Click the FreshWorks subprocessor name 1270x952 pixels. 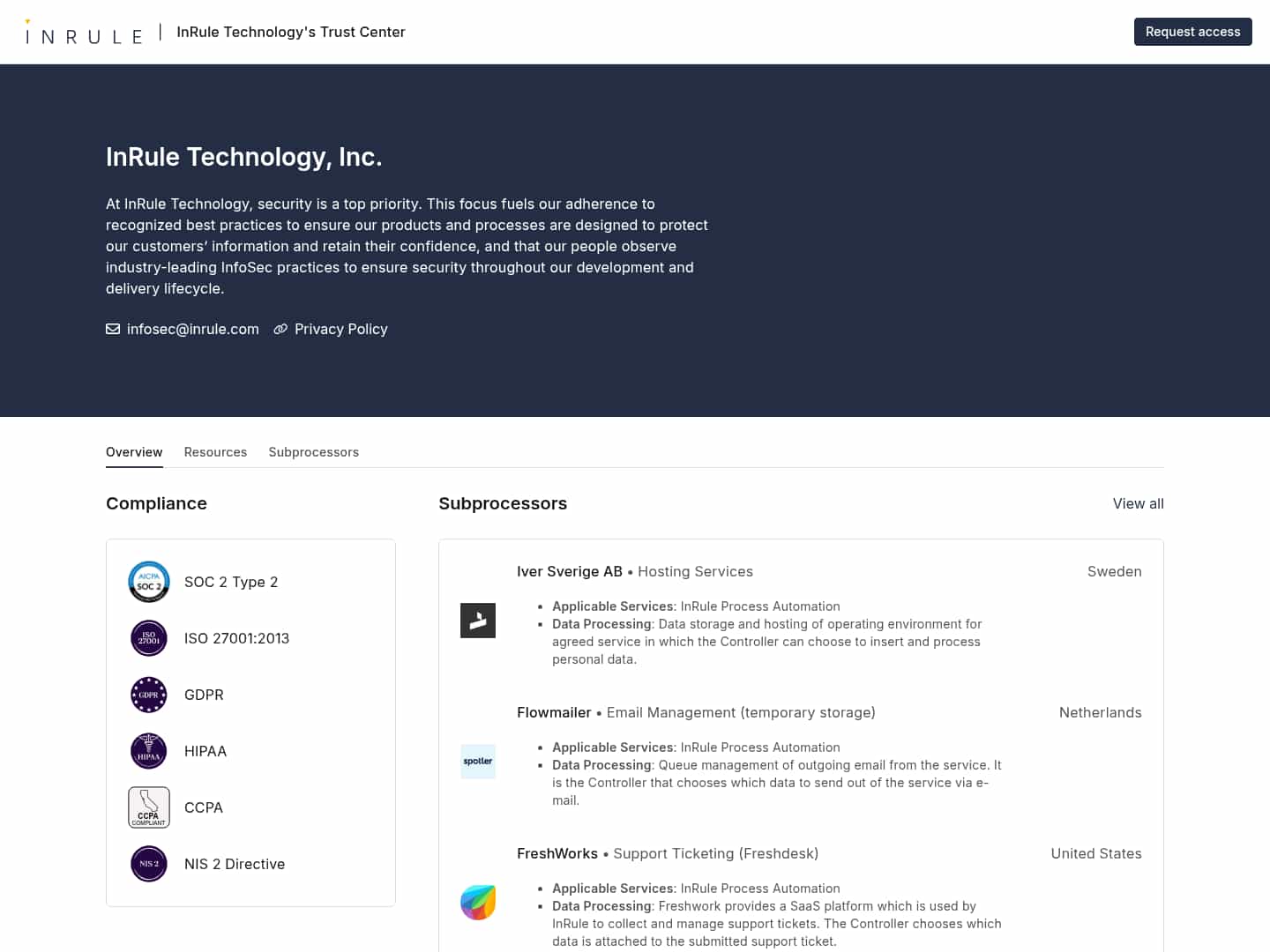point(557,853)
